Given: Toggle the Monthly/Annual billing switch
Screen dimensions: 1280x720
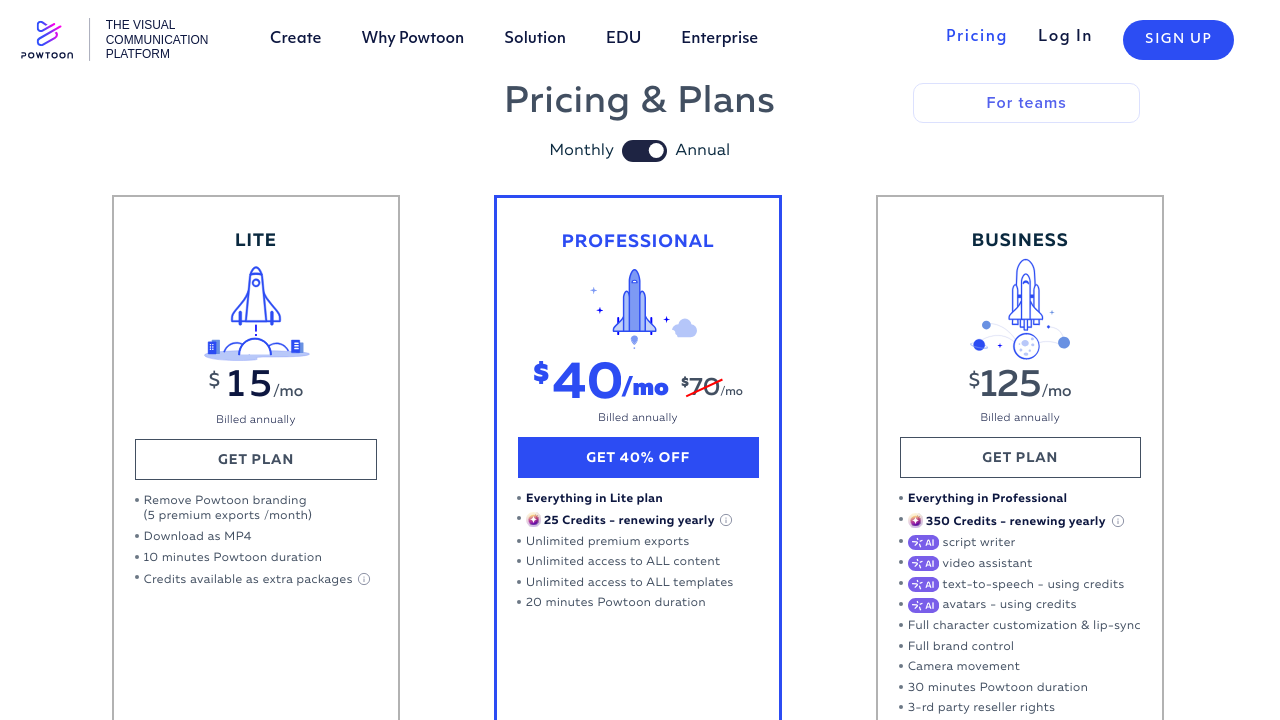Looking at the screenshot, I should click(x=644, y=151).
